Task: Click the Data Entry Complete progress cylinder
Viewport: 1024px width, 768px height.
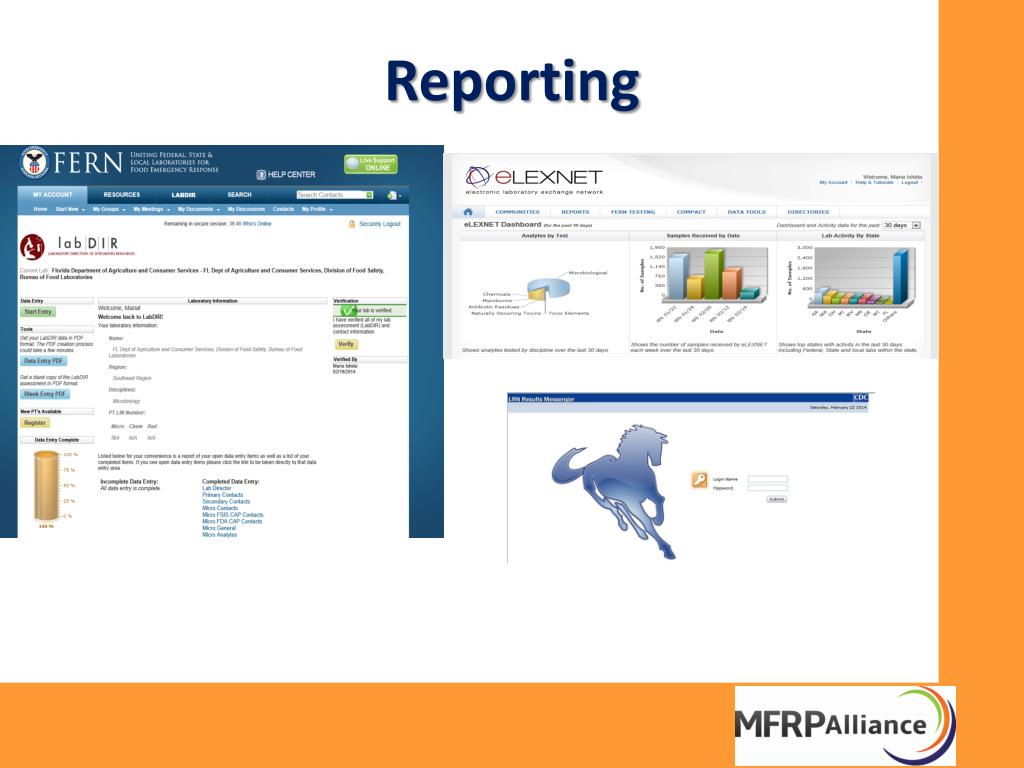Action: pyautogui.click(x=46, y=485)
